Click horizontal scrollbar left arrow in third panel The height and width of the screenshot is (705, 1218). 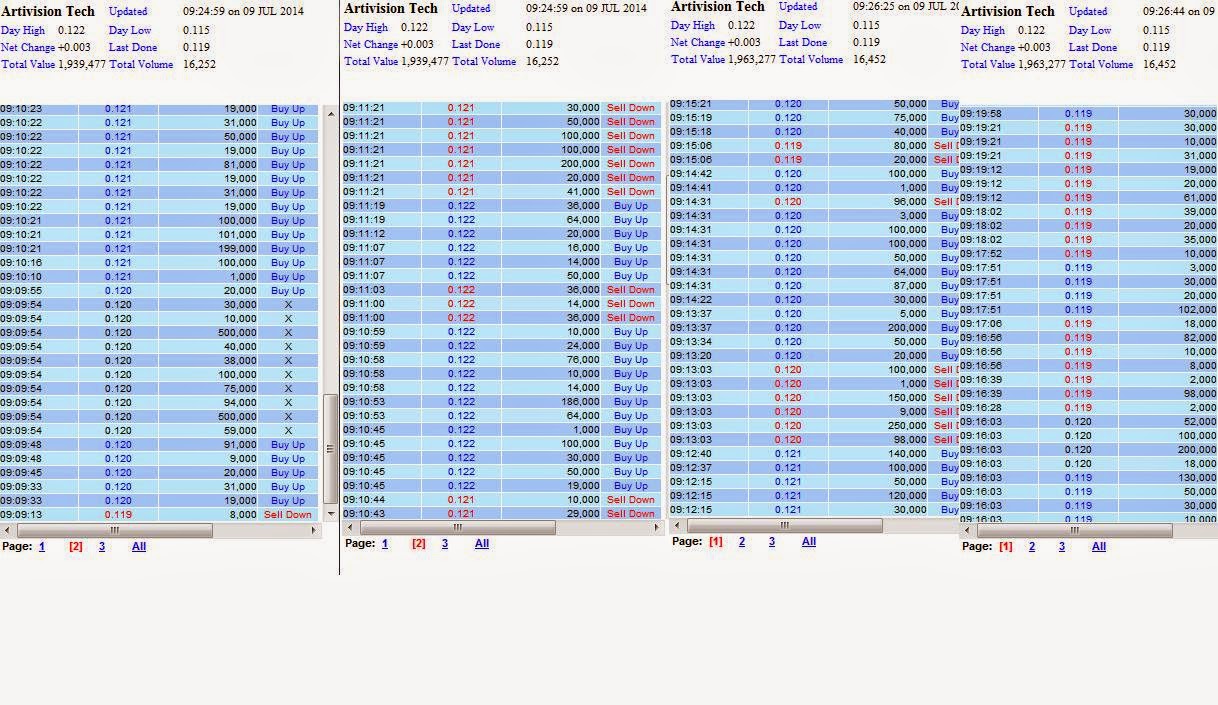click(x=677, y=525)
